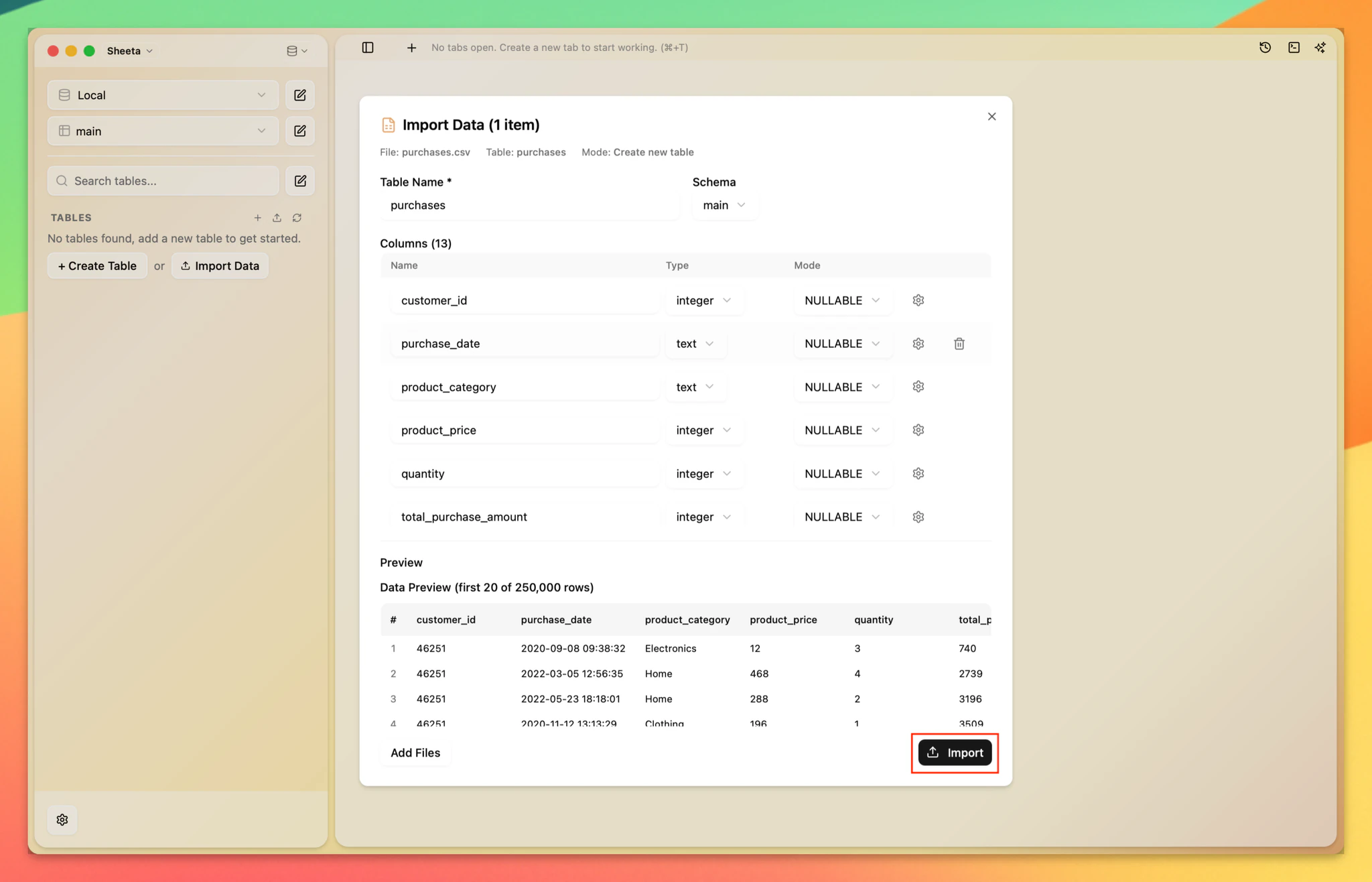This screenshot has height=882, width=1372.
Task: Click the Import button
Action: (955, 753)
